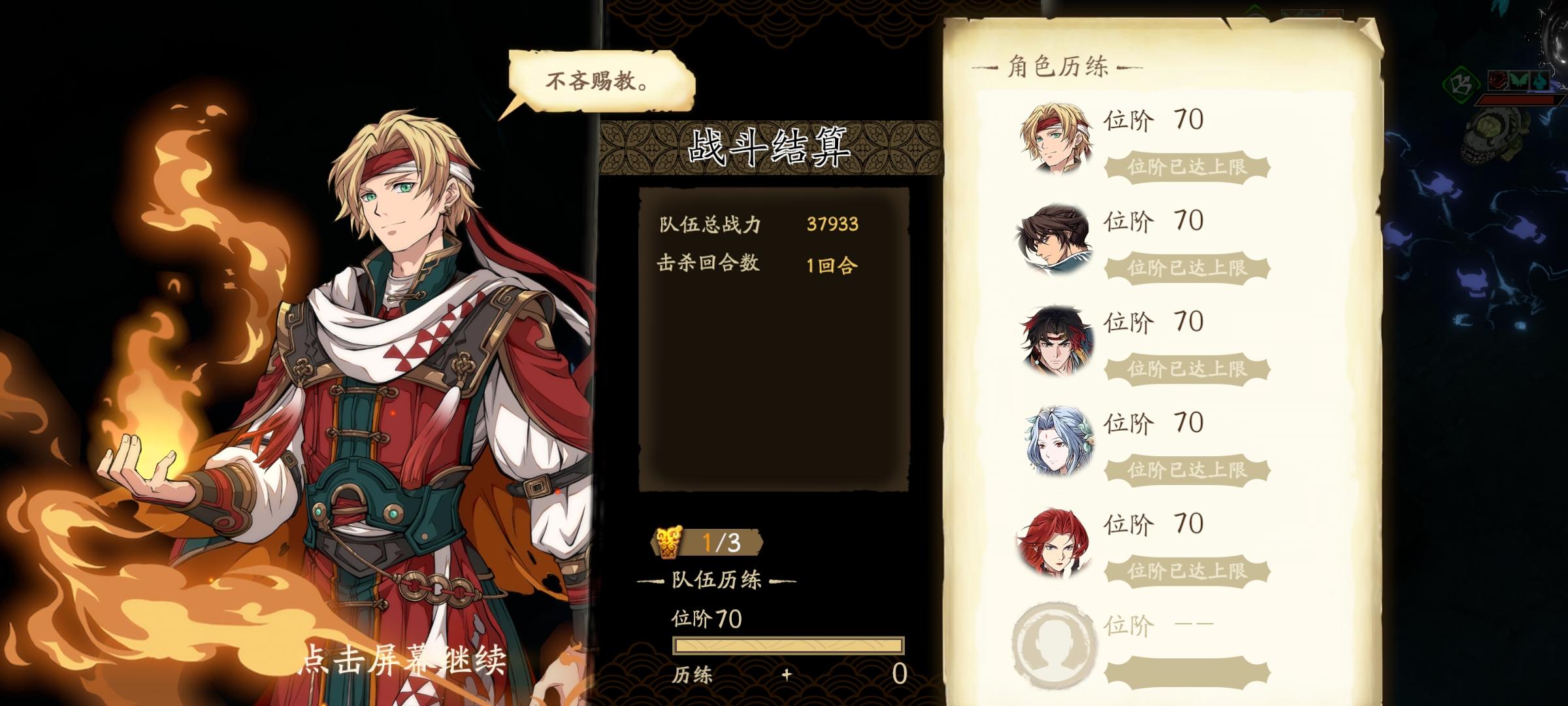Click the empty sixth character slot
The height and width of the screenshot is (706, 1568).
[x=1053, y=644]
